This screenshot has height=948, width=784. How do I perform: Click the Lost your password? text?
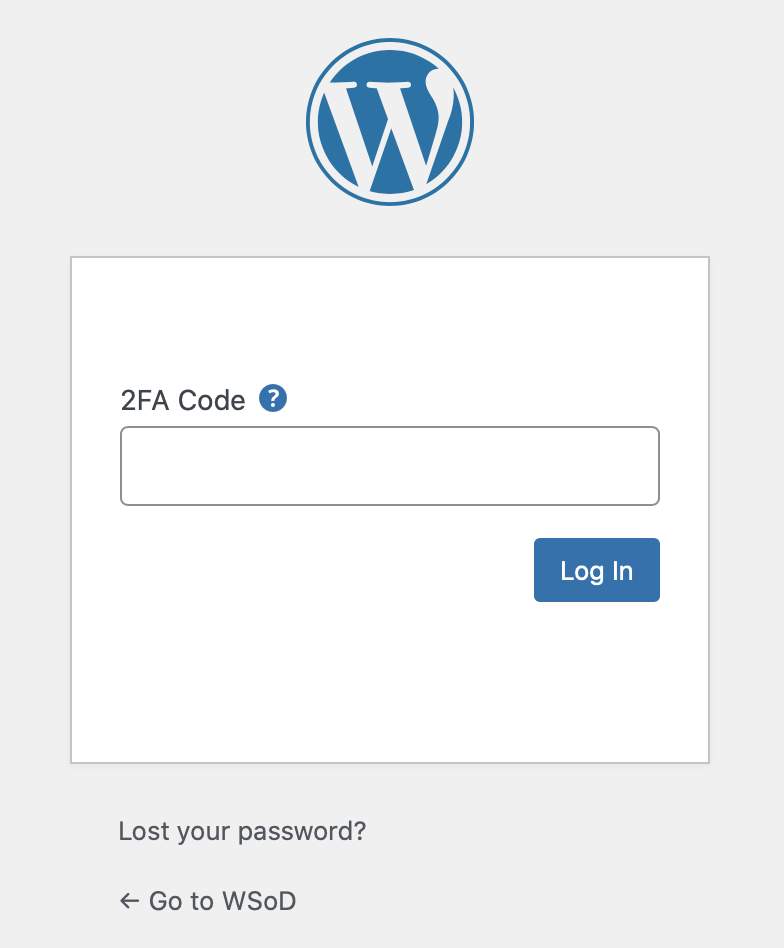click(x=242, y=830)
